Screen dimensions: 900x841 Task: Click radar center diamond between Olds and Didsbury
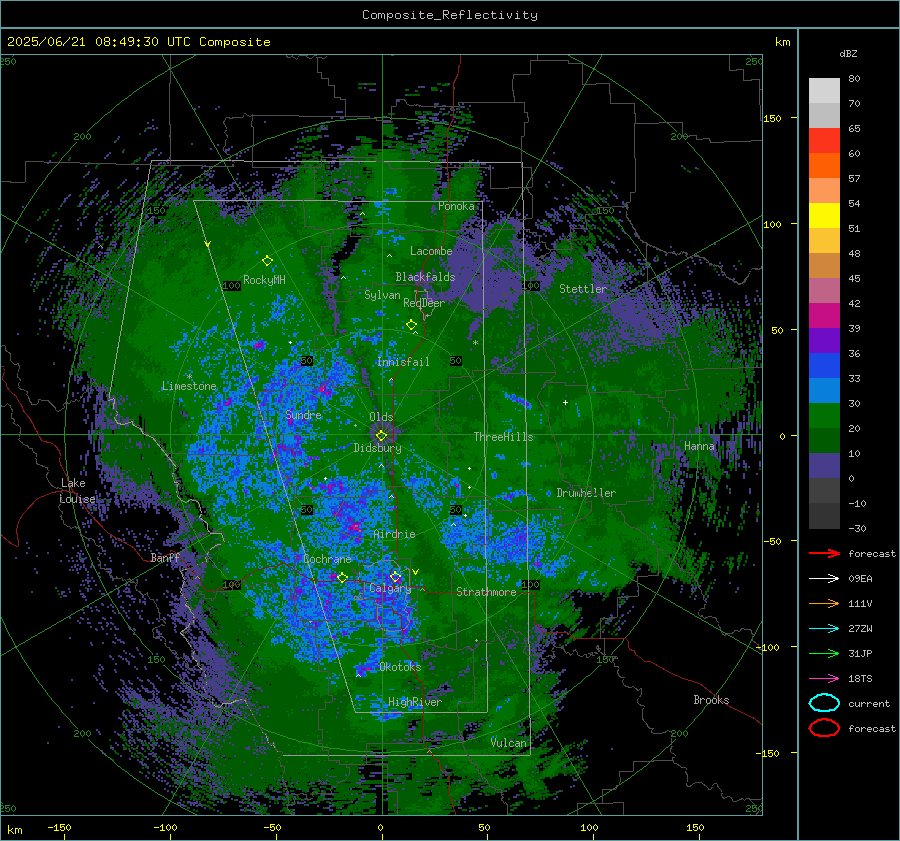point(381,436)
